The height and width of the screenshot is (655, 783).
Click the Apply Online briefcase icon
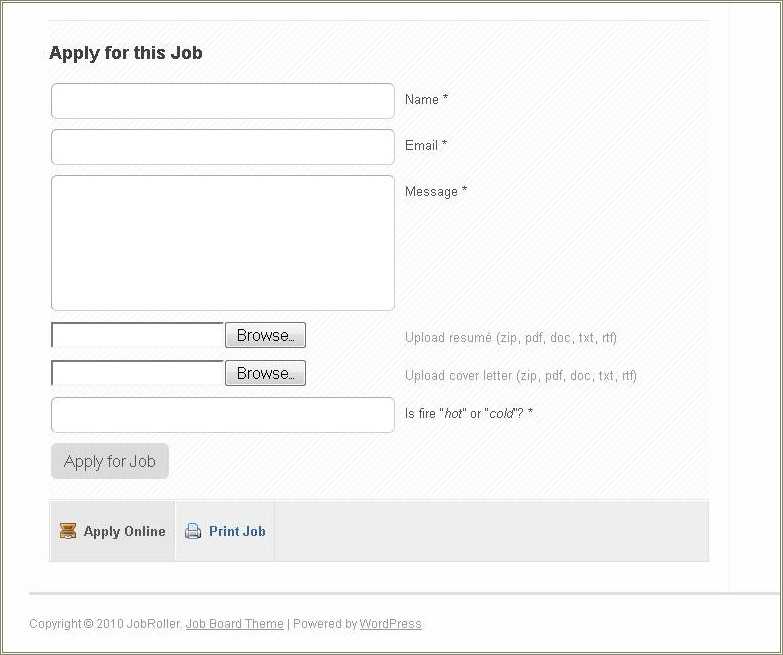pos(68,531)
